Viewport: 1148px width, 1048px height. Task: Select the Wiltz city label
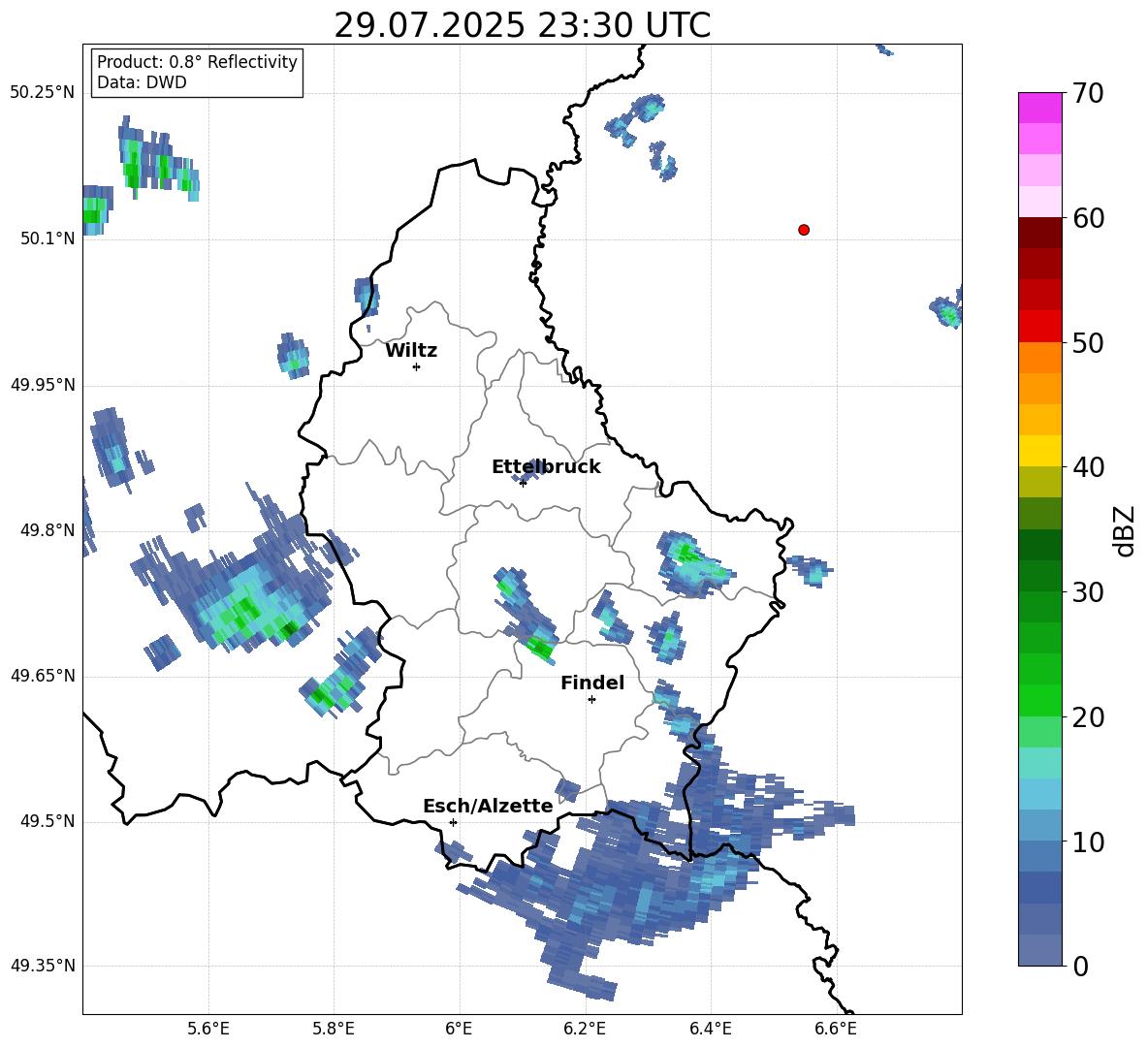(x=411, y=351)
